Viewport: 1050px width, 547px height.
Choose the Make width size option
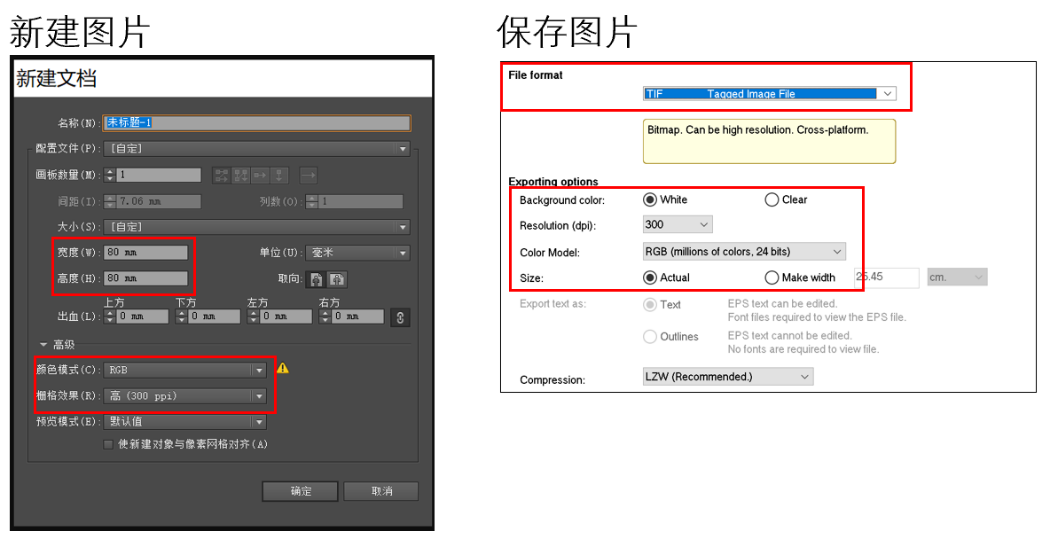(x=771, y=277)
